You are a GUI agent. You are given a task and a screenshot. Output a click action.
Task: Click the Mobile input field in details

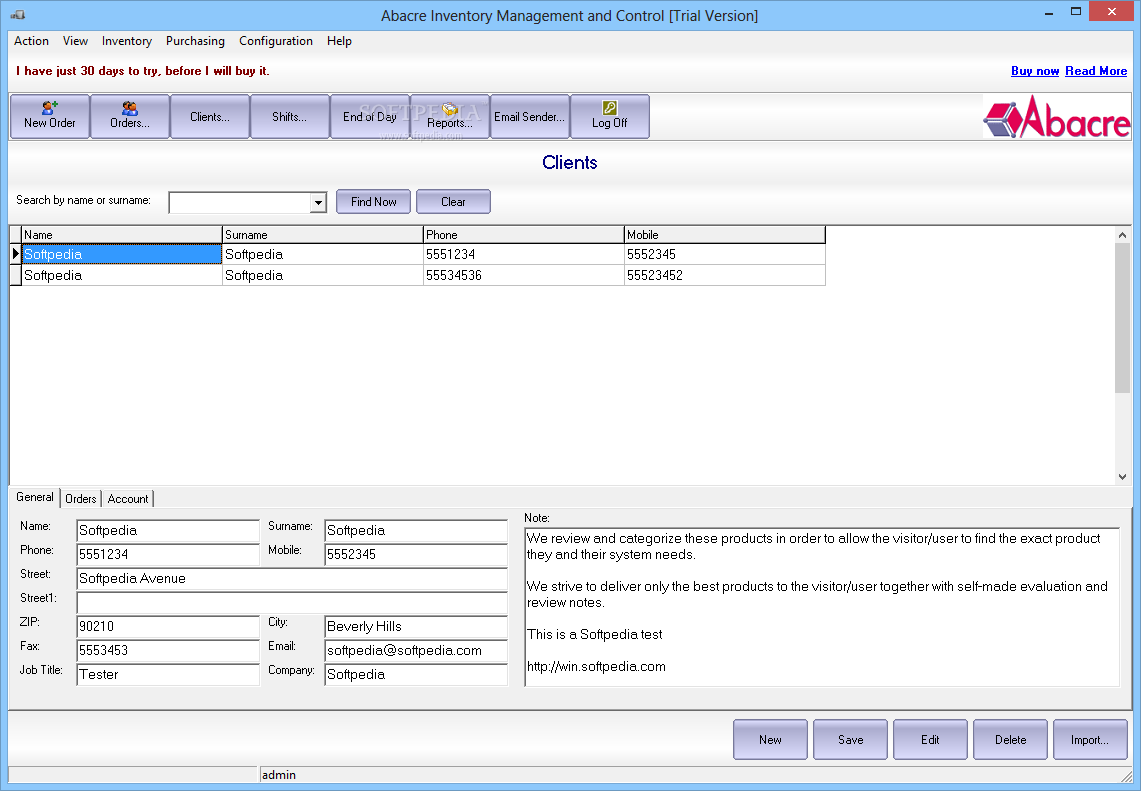click(x=416, y=555)
